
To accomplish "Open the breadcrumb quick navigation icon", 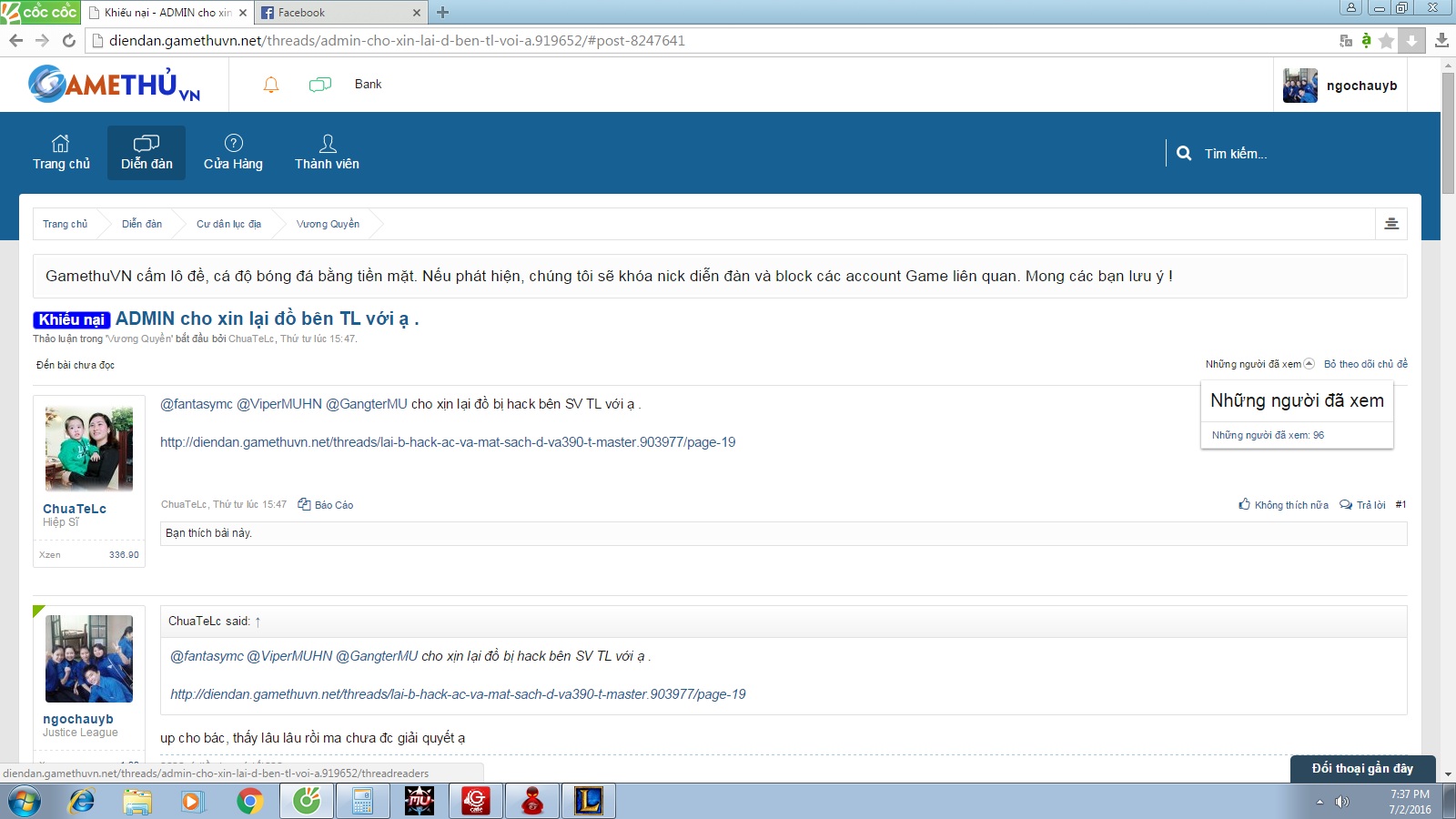I will [x=1391, y=224].
